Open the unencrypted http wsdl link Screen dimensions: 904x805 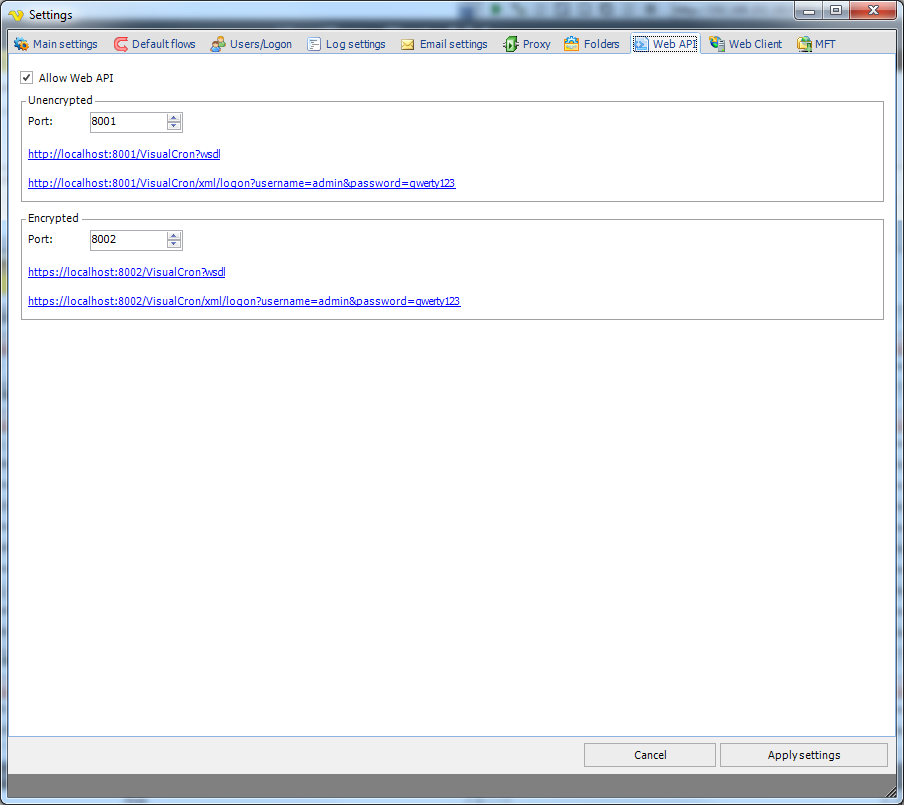124,154
